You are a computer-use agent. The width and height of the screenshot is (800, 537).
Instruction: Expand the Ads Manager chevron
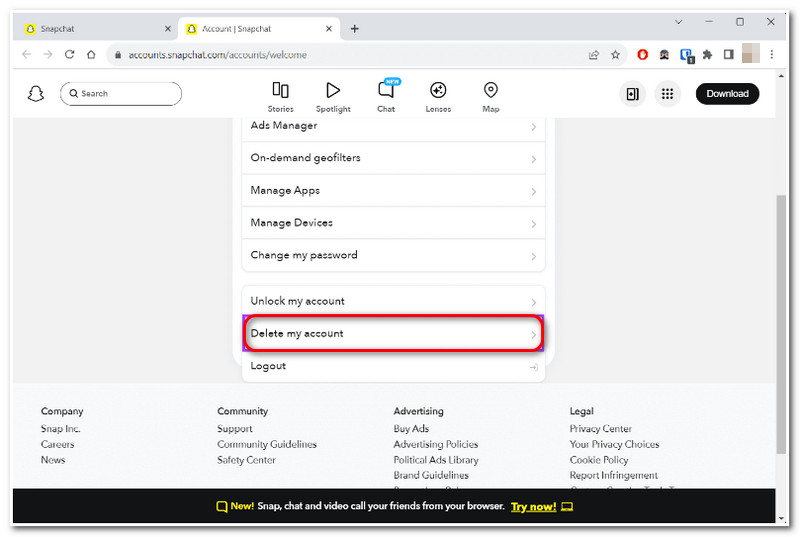534,126
